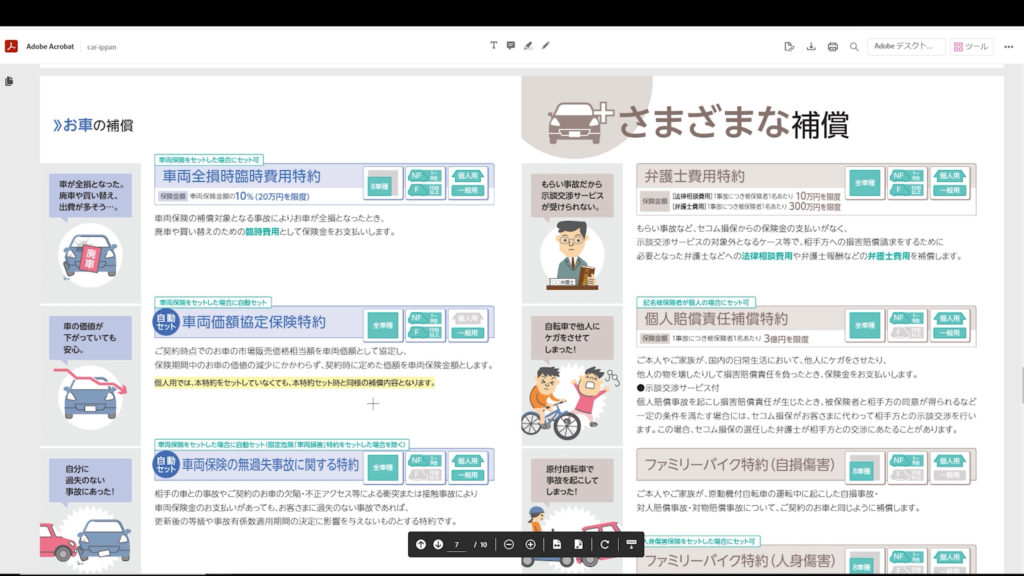Print the document using printer icon
1024x576 pixels.
(x=832, y=46)
